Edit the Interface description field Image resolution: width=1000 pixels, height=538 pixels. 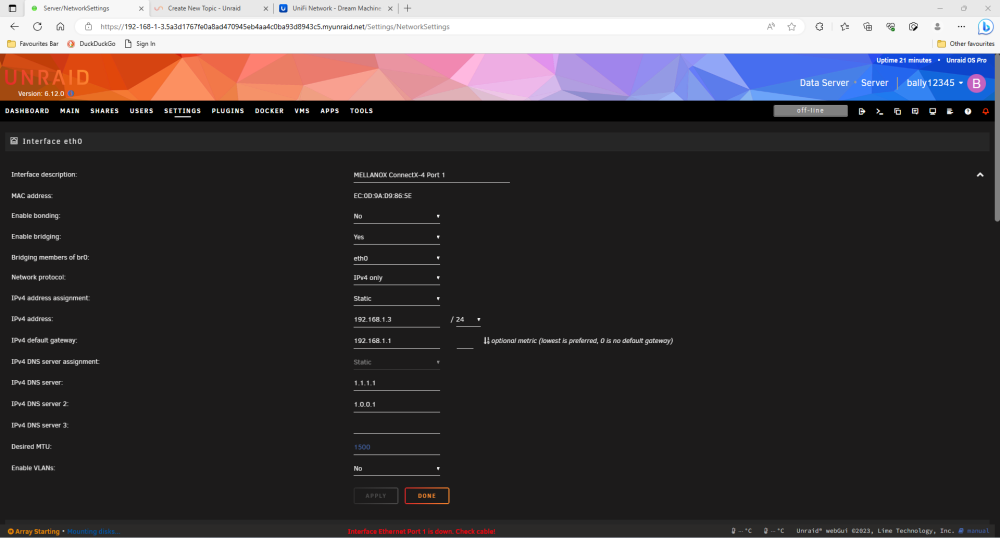[x=431, y=175]
